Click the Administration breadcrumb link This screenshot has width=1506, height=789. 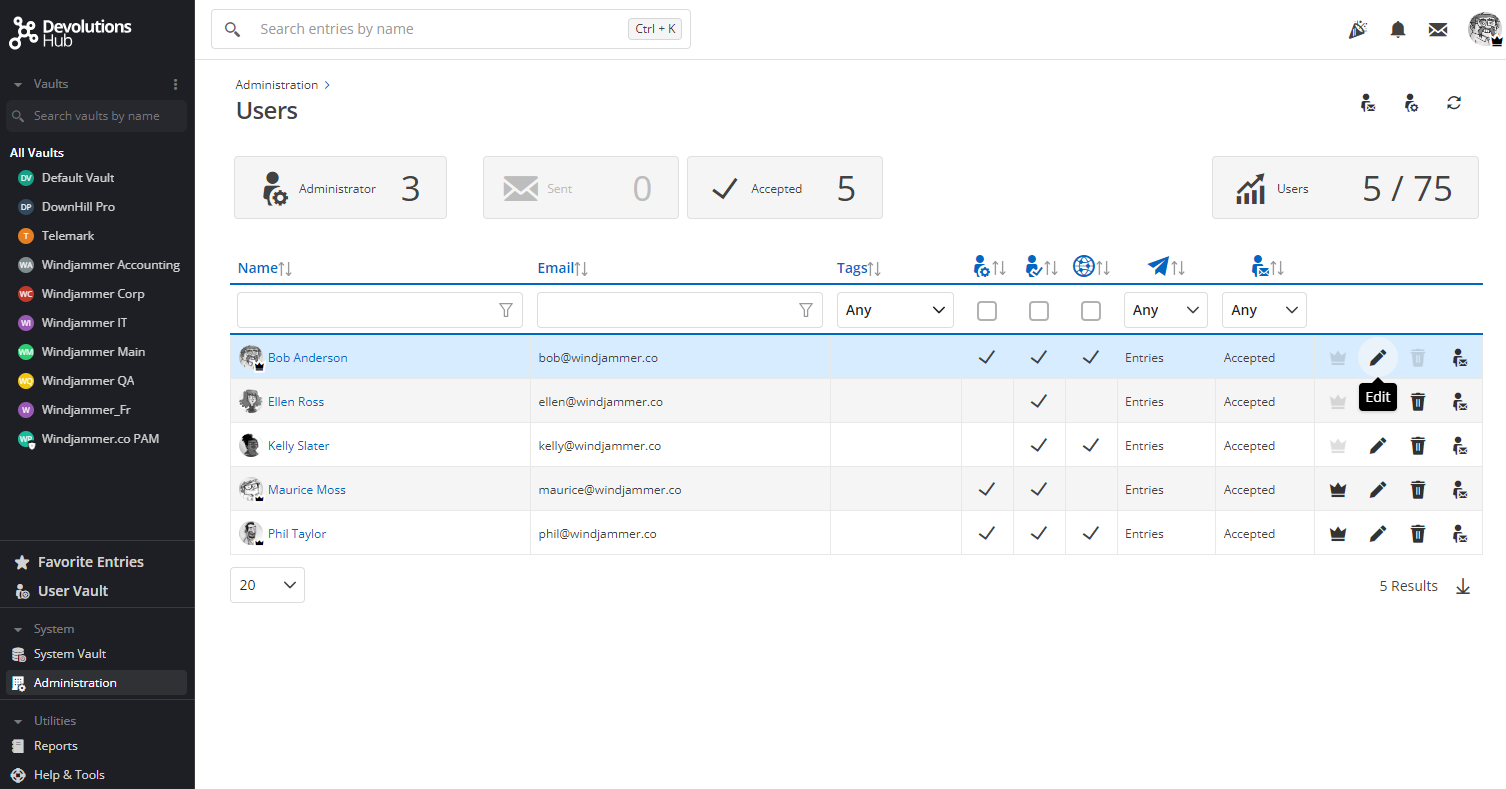pos(277,85)
